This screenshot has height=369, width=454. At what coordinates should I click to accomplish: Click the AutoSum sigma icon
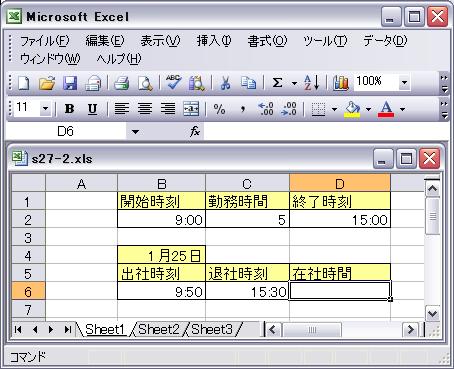(x=277, y=83)
